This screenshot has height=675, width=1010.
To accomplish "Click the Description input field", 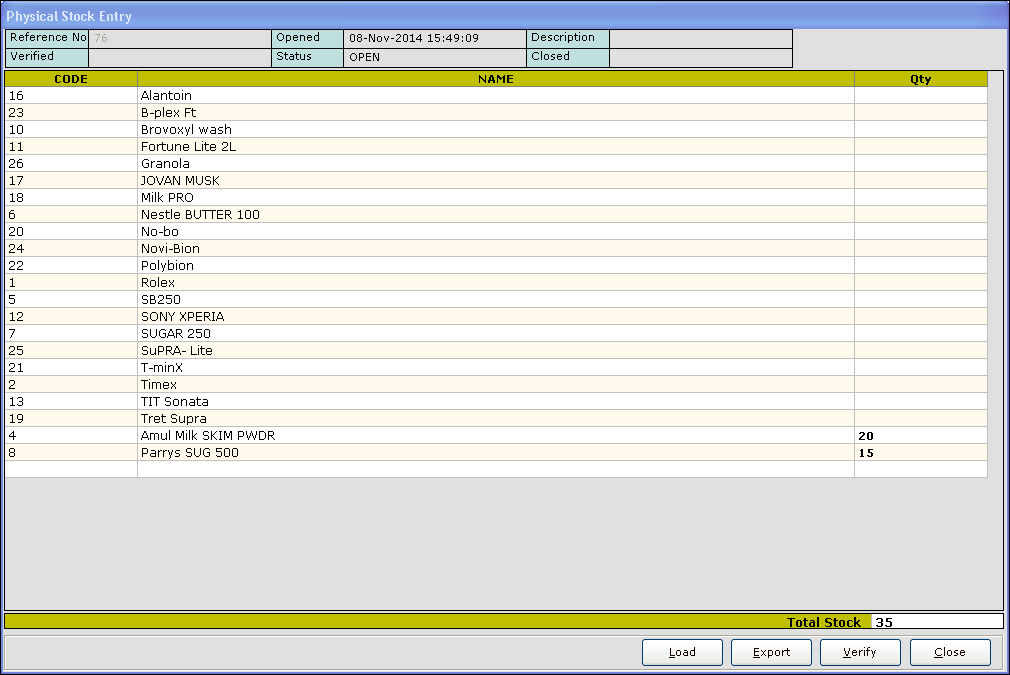I will [x=701, y=38].
